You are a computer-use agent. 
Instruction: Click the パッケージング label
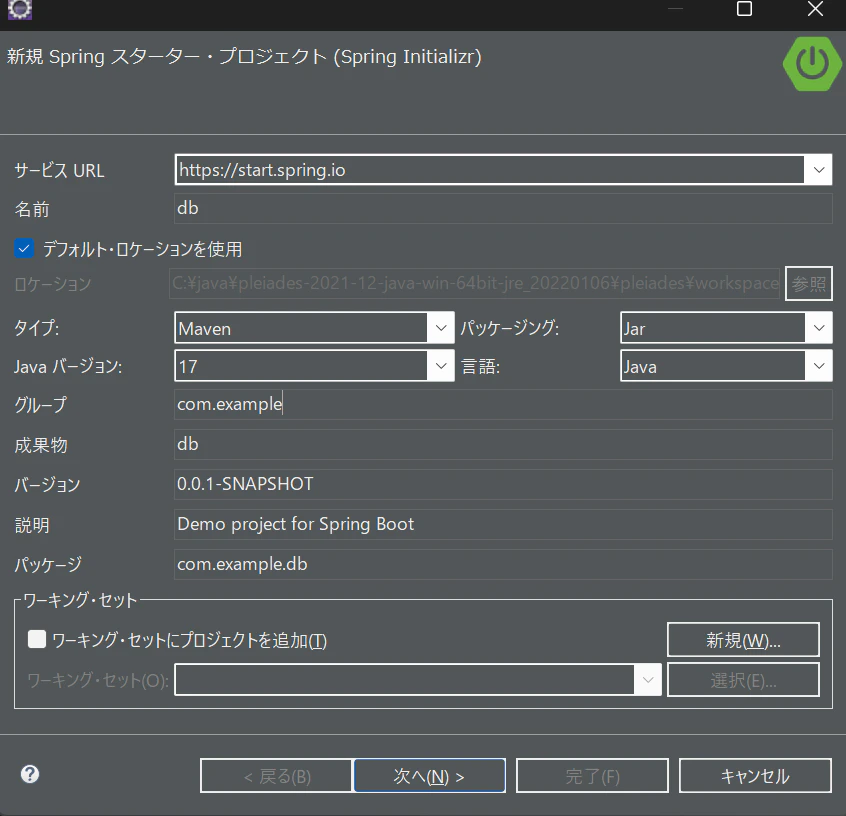point(510,328)
